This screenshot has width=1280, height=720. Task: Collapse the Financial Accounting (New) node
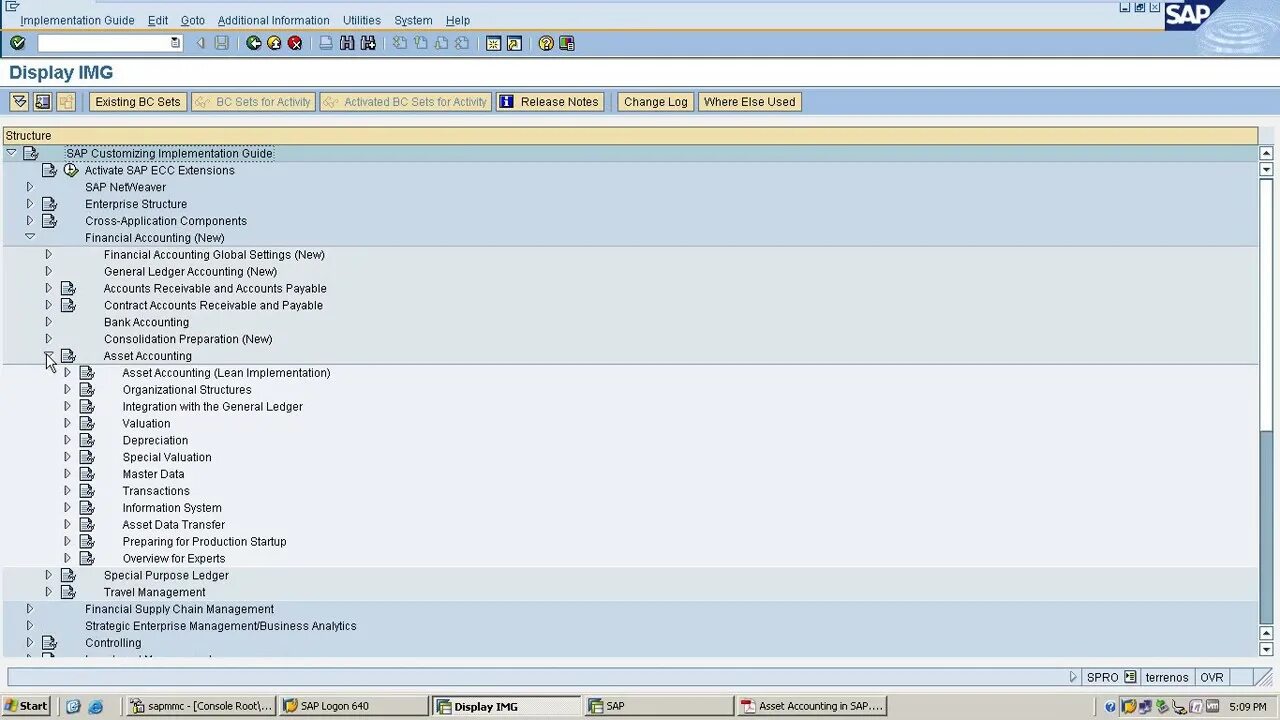29,237
